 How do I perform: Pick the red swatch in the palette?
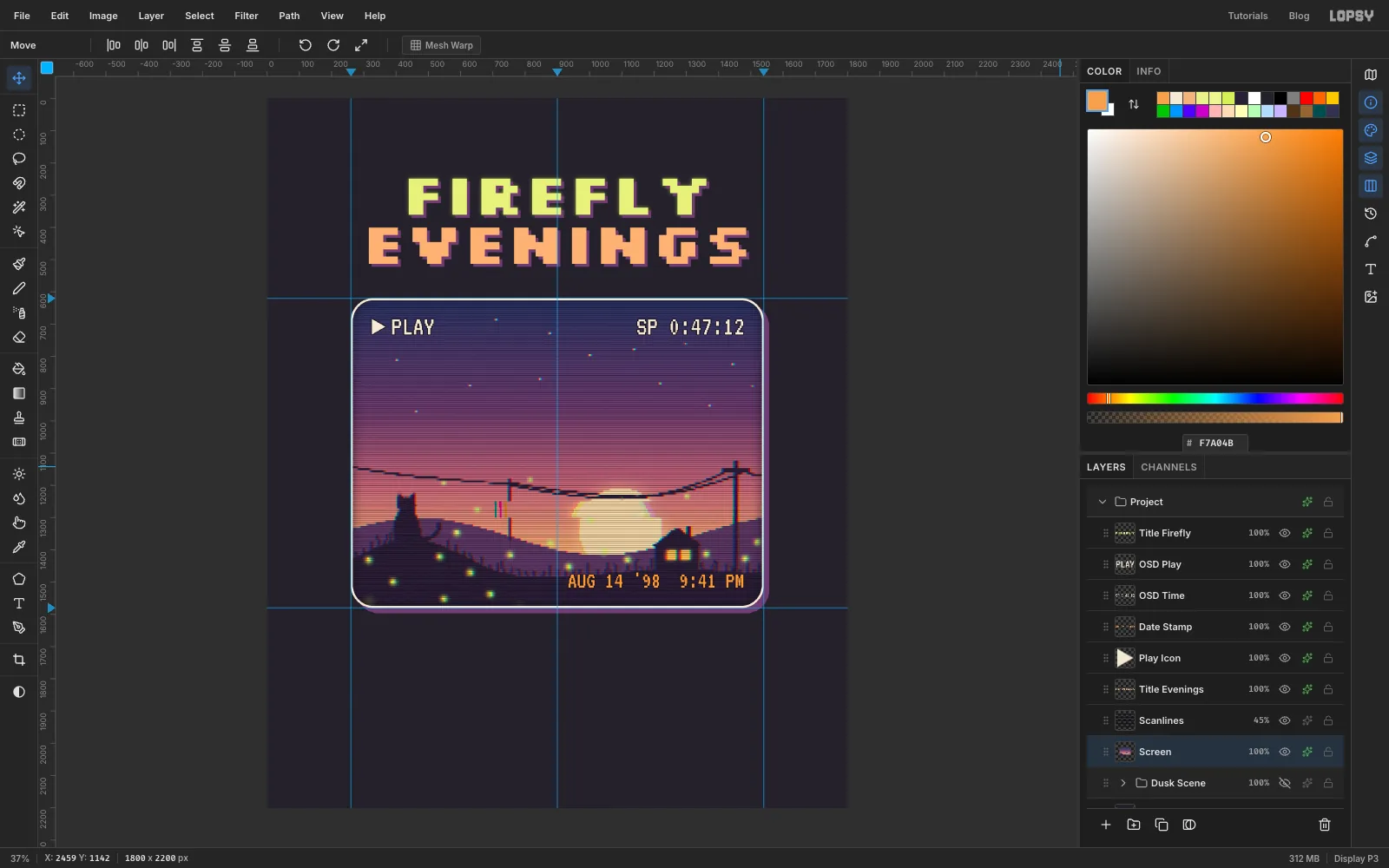(1307, 98)
